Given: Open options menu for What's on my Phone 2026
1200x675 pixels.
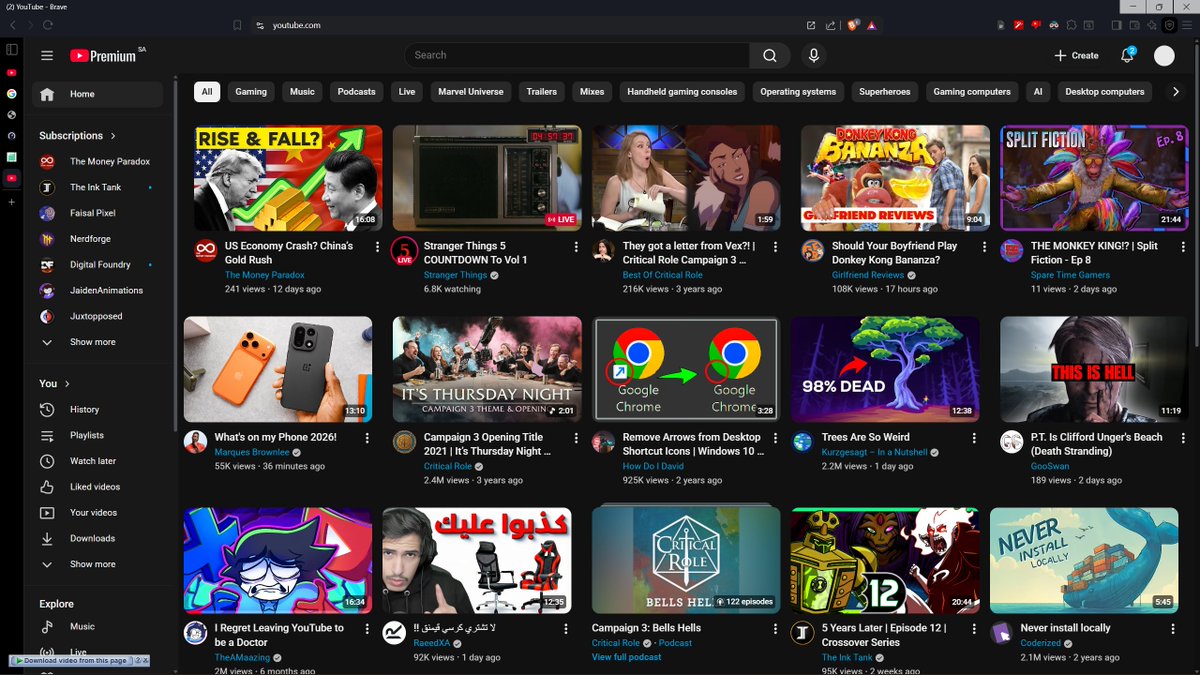Looking at the screenshot, I should tap(367, 438).
